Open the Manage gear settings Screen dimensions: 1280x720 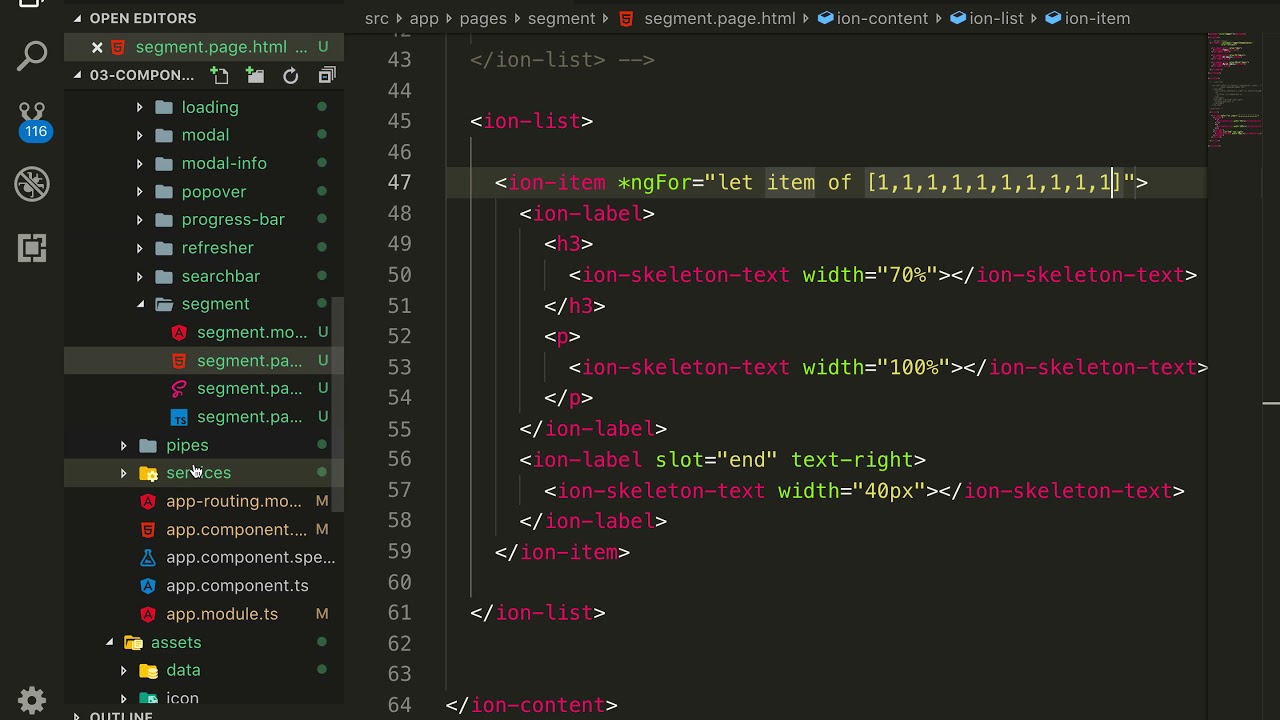(32, 699)
